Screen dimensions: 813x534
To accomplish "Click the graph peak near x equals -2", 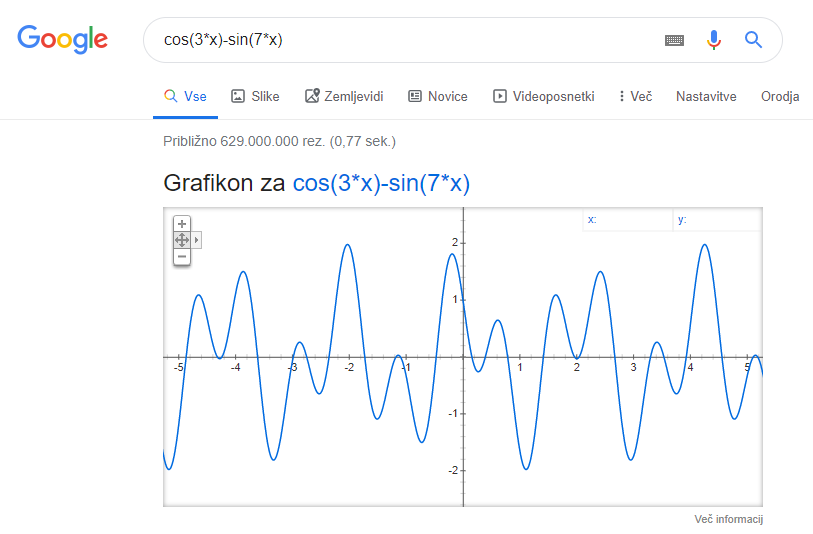I will [x=347, y=245].
